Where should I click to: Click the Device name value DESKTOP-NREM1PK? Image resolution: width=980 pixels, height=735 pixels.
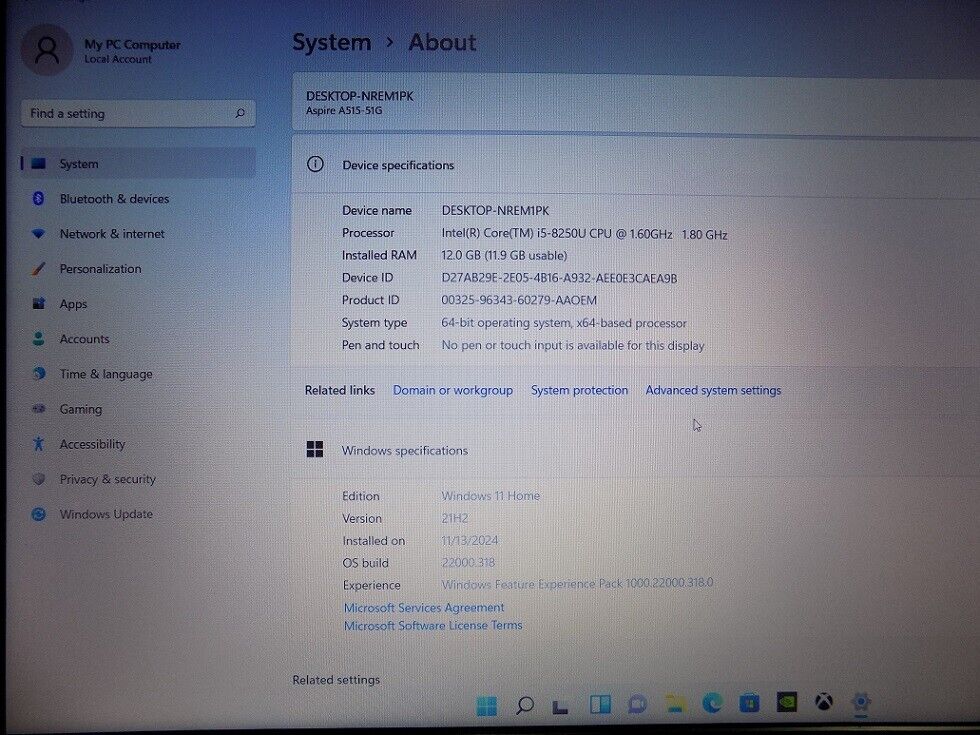pos(495,211)
